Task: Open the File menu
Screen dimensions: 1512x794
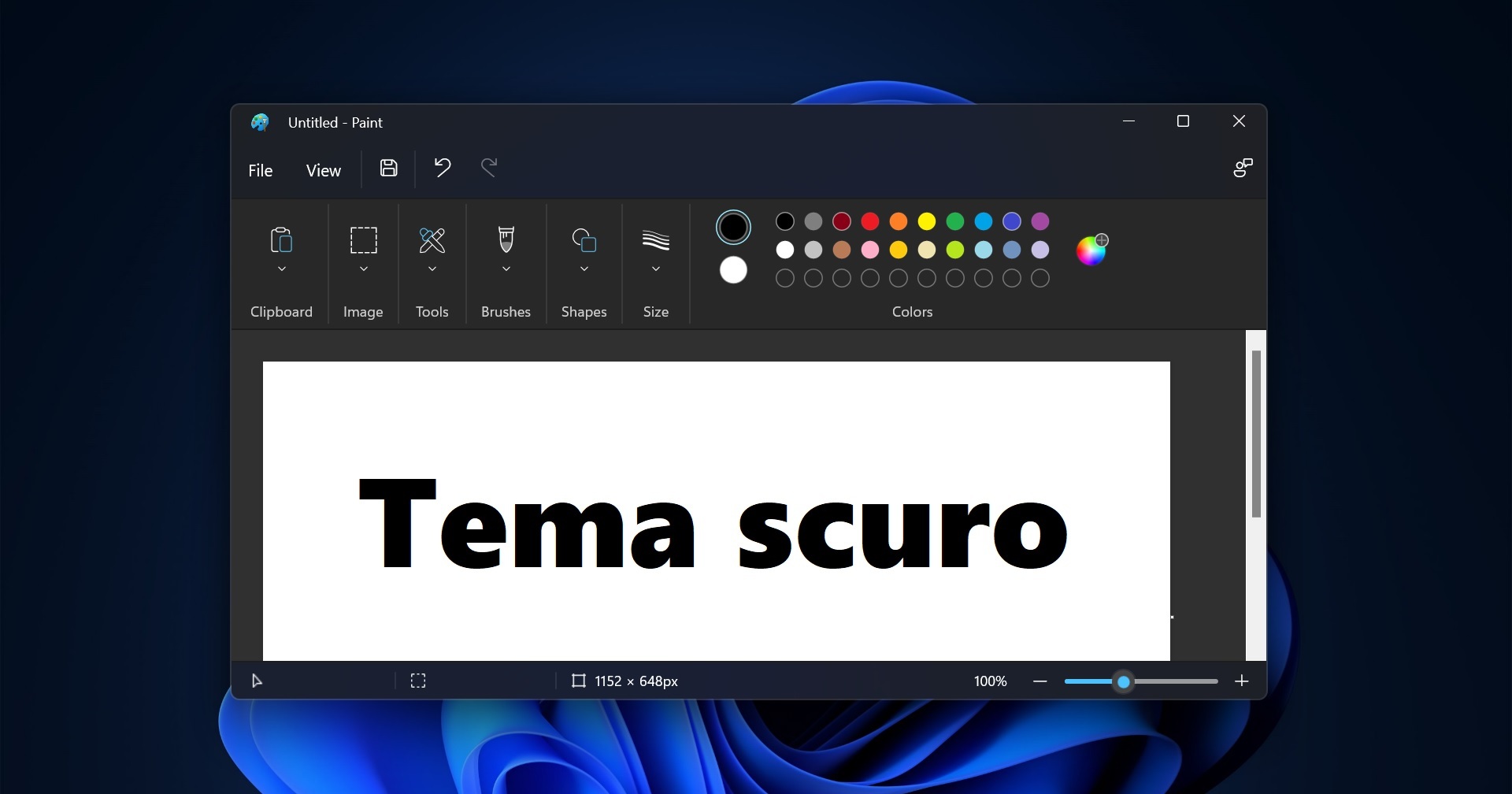Action: coord(260,170)
